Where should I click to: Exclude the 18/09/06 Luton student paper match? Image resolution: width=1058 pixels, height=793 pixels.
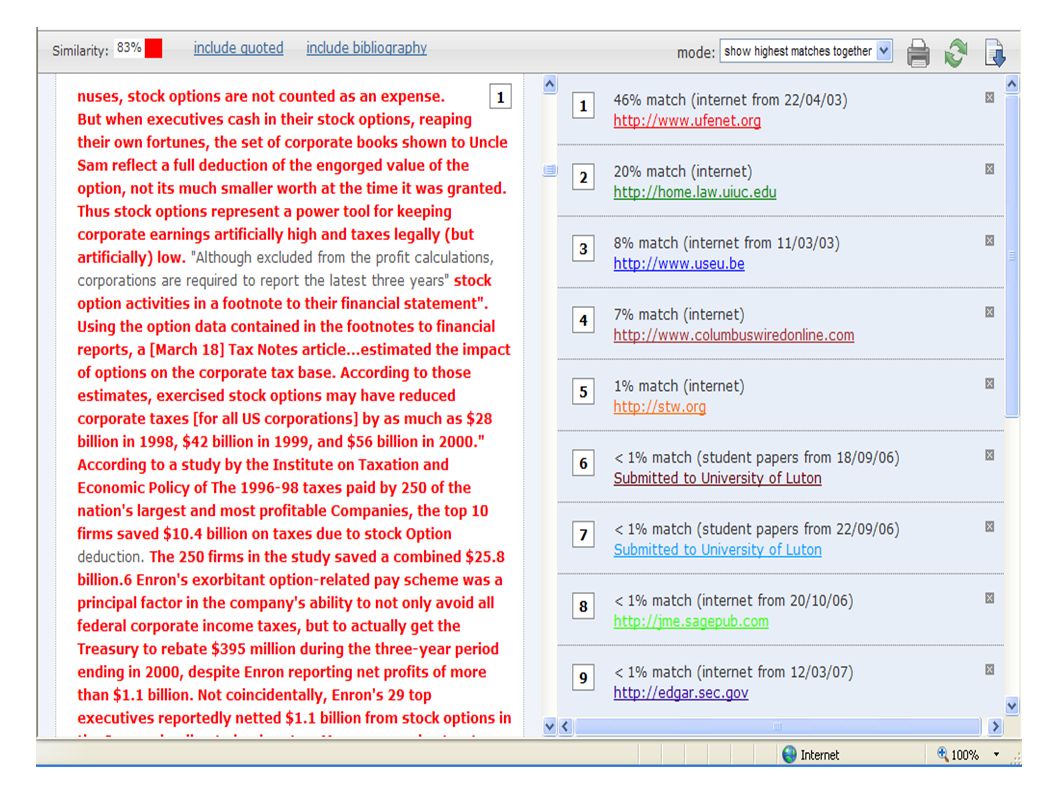coord(989,455)
